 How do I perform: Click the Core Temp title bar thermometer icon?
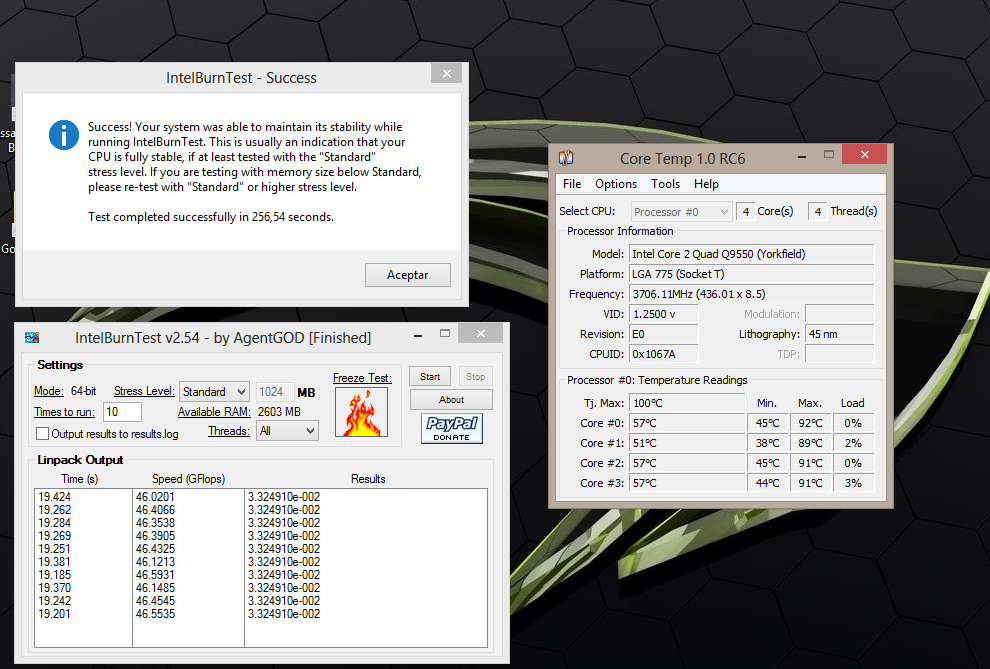coord(566,159)
